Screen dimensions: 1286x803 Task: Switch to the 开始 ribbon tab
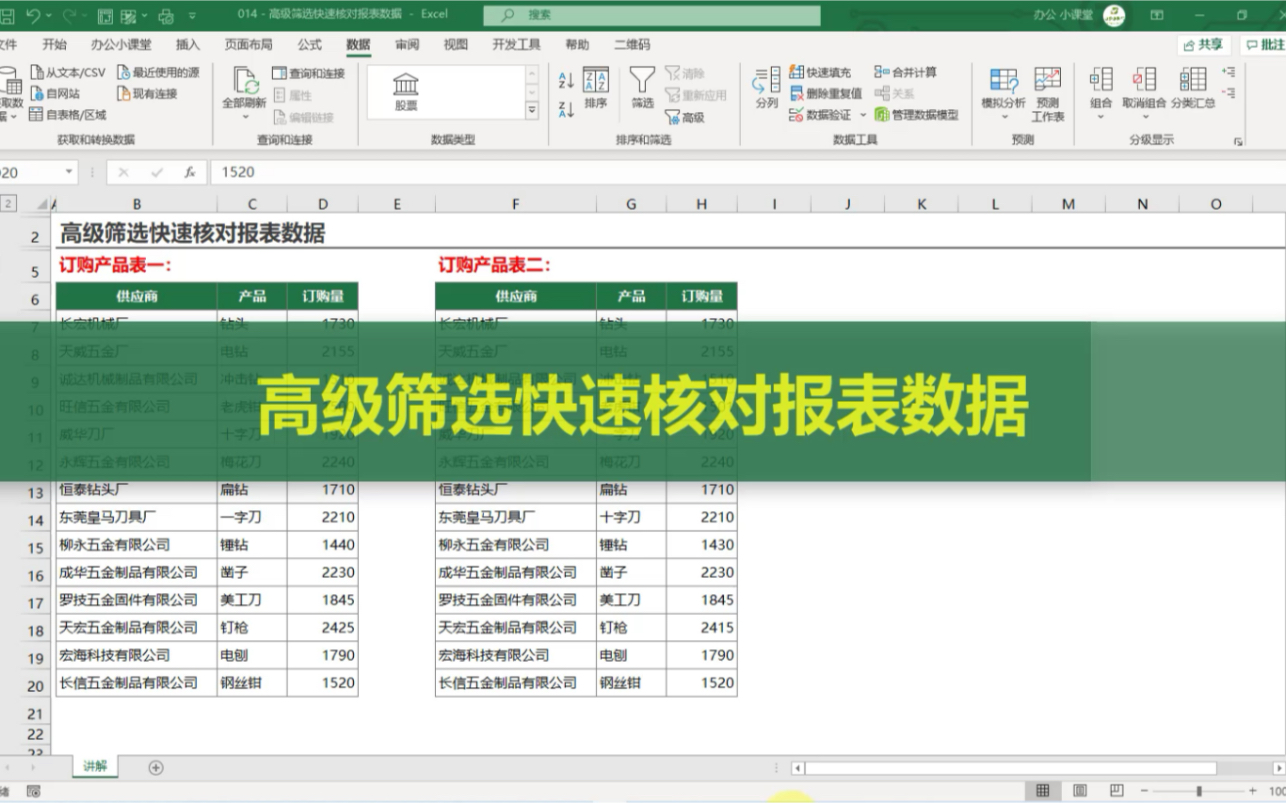pyautogui.click(x=55, y=45)
